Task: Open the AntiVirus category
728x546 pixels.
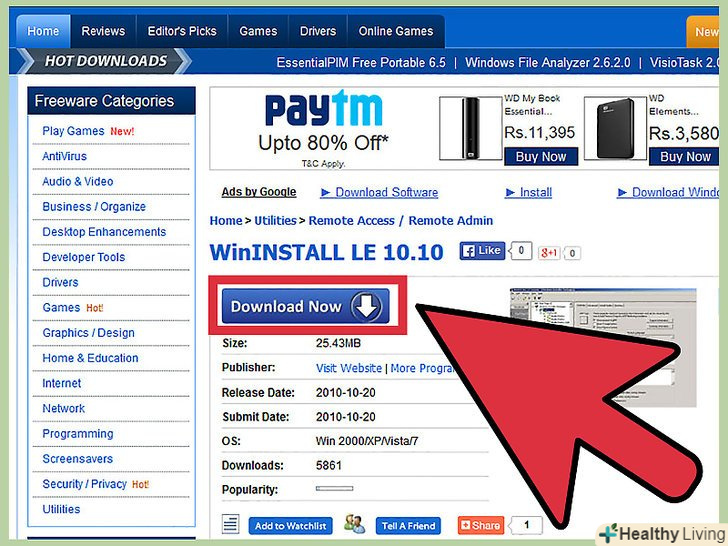Action: pos(65,156)
